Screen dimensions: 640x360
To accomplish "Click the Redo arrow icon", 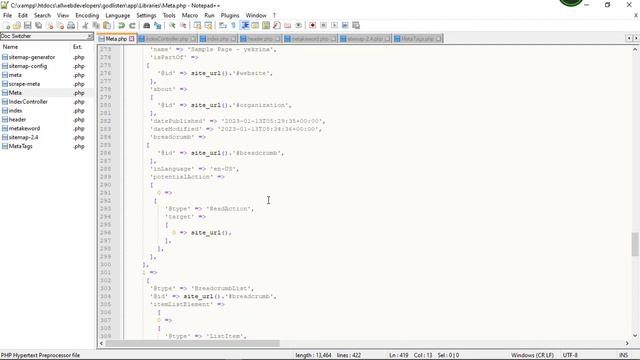I will (x=132, y=25).
